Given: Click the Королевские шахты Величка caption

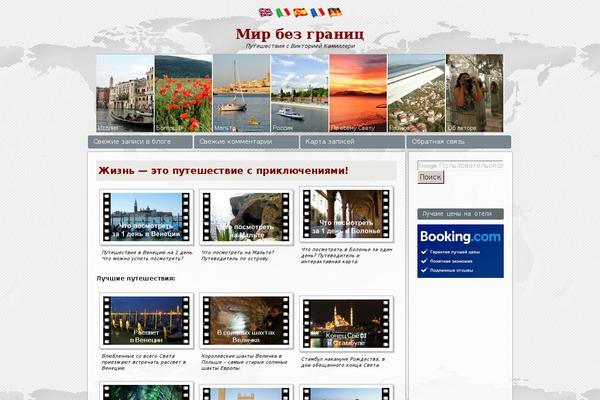Looking at the screenshot, I should (244, 362).
